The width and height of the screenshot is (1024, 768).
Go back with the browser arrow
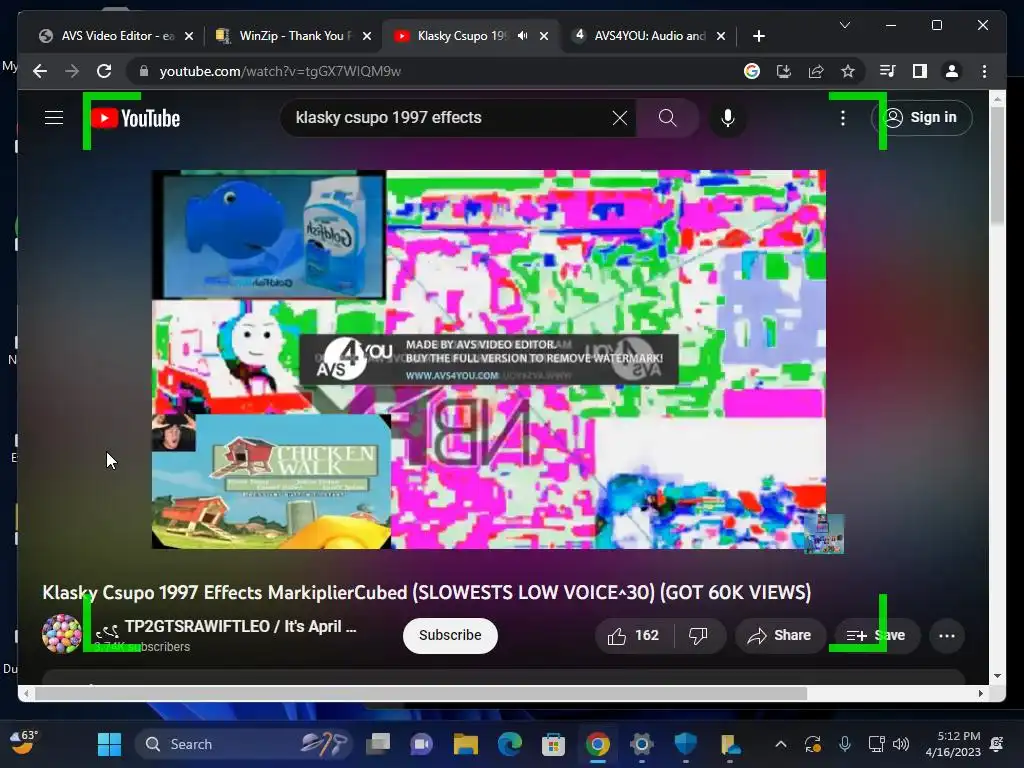(x=40, y=71)
